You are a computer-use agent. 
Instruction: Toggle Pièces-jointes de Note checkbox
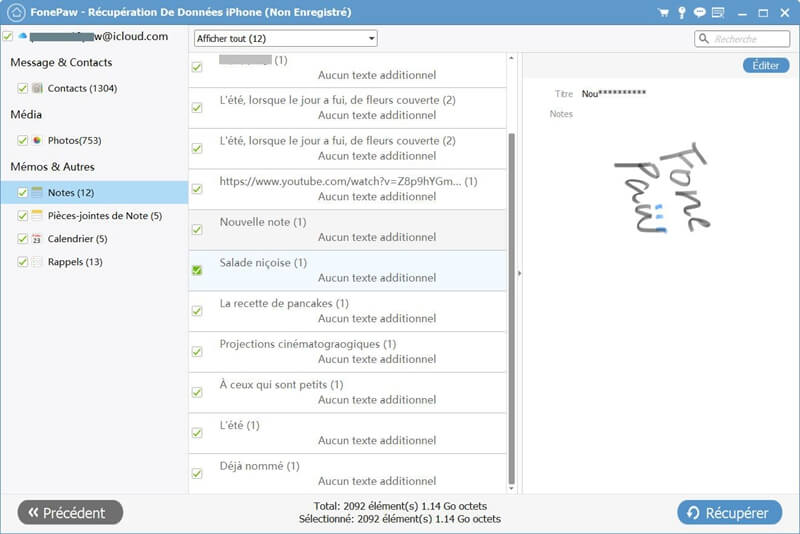[x=22, y=215]
